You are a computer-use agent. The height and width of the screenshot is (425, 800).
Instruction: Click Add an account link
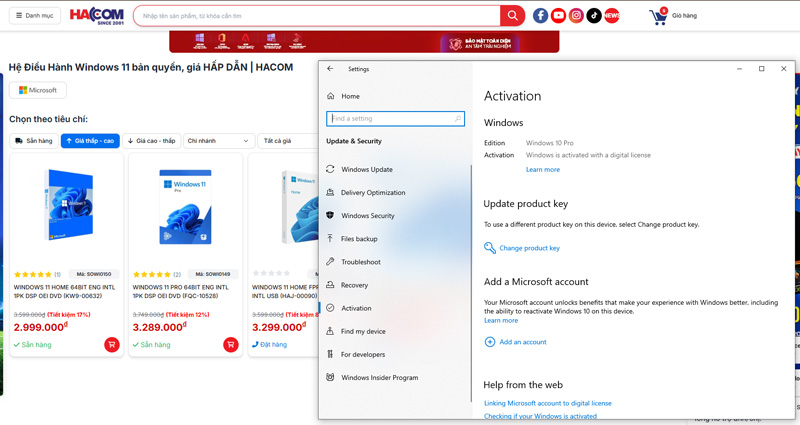[x=523, y=342]
